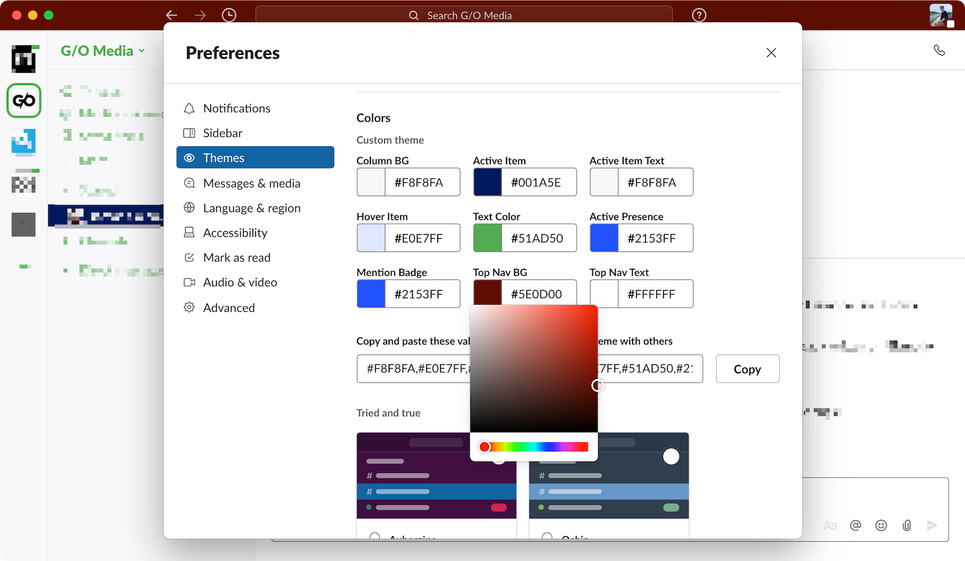Click the Active Item color swatch
The image size is (965, 561).
coord(487,182)
